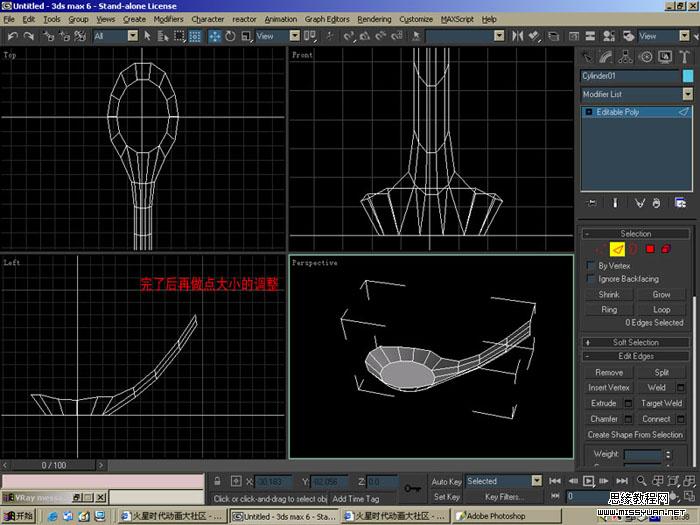Screen dimensions: 700x525
Task: Click the Cylinder01 object color swatch
Action: [x=688, y=76]
